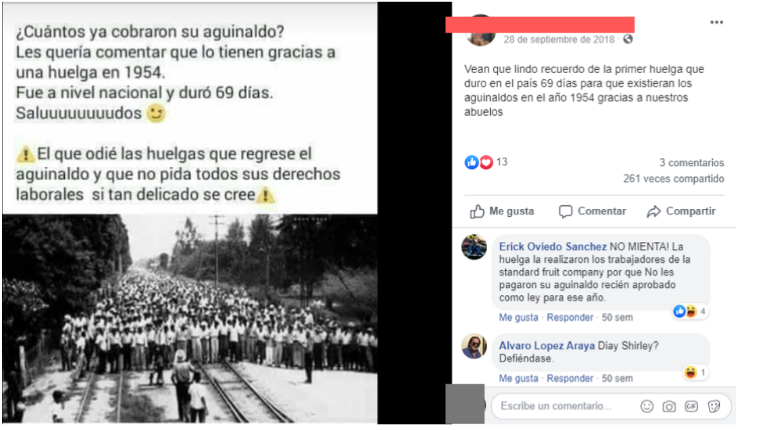Screen dimensions: 760x430
Task: Open the emoji picker in comment box
Action: [x=647, y=406]
